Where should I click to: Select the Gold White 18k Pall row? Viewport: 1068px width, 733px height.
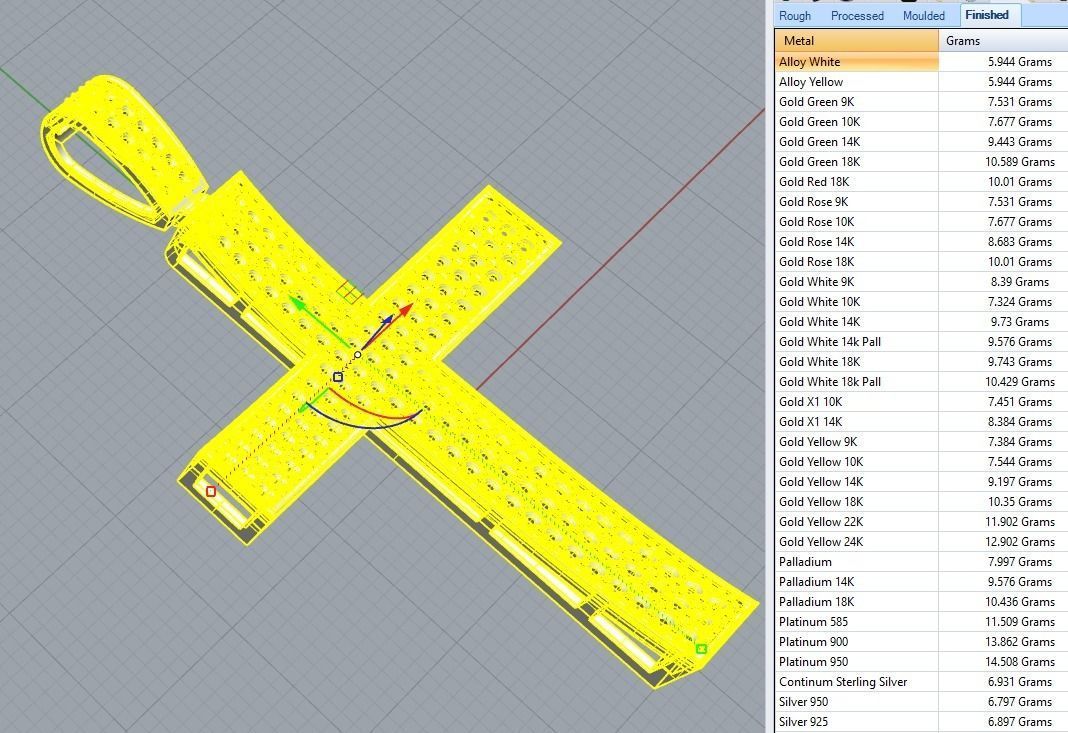[x=922, y=381]
